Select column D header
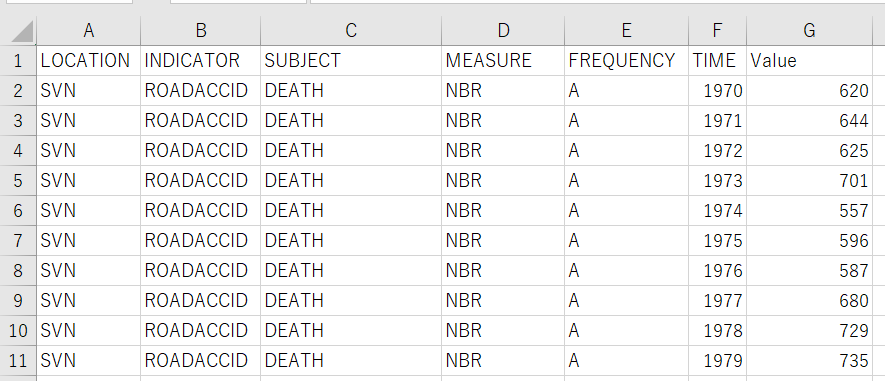Viewport: 885px width, 381px height. [x=503, y=31]
